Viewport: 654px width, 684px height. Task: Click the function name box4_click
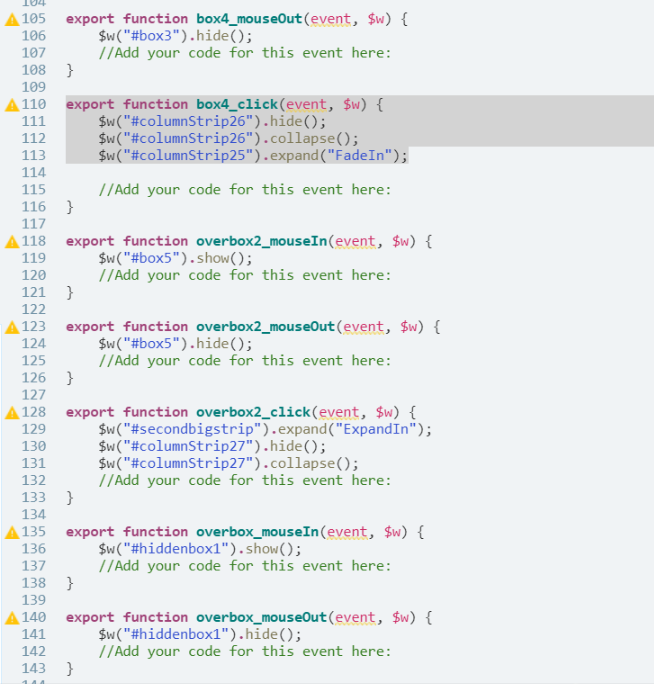click(x=237, y=104)
